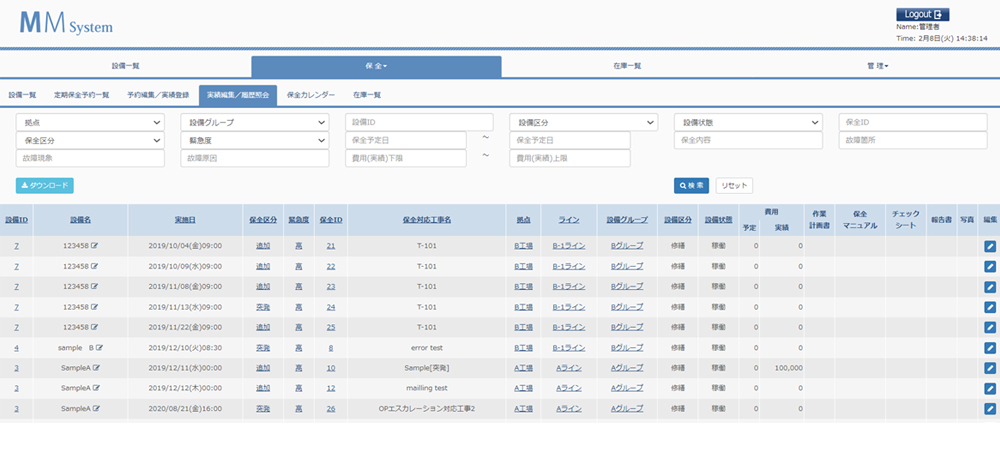Image resolution: width=1000 pixels, height=460 pixels.
Task: Switch to the 予約編集/実績登録 tab
Action: pyautogui.click(x=158, y=95)
